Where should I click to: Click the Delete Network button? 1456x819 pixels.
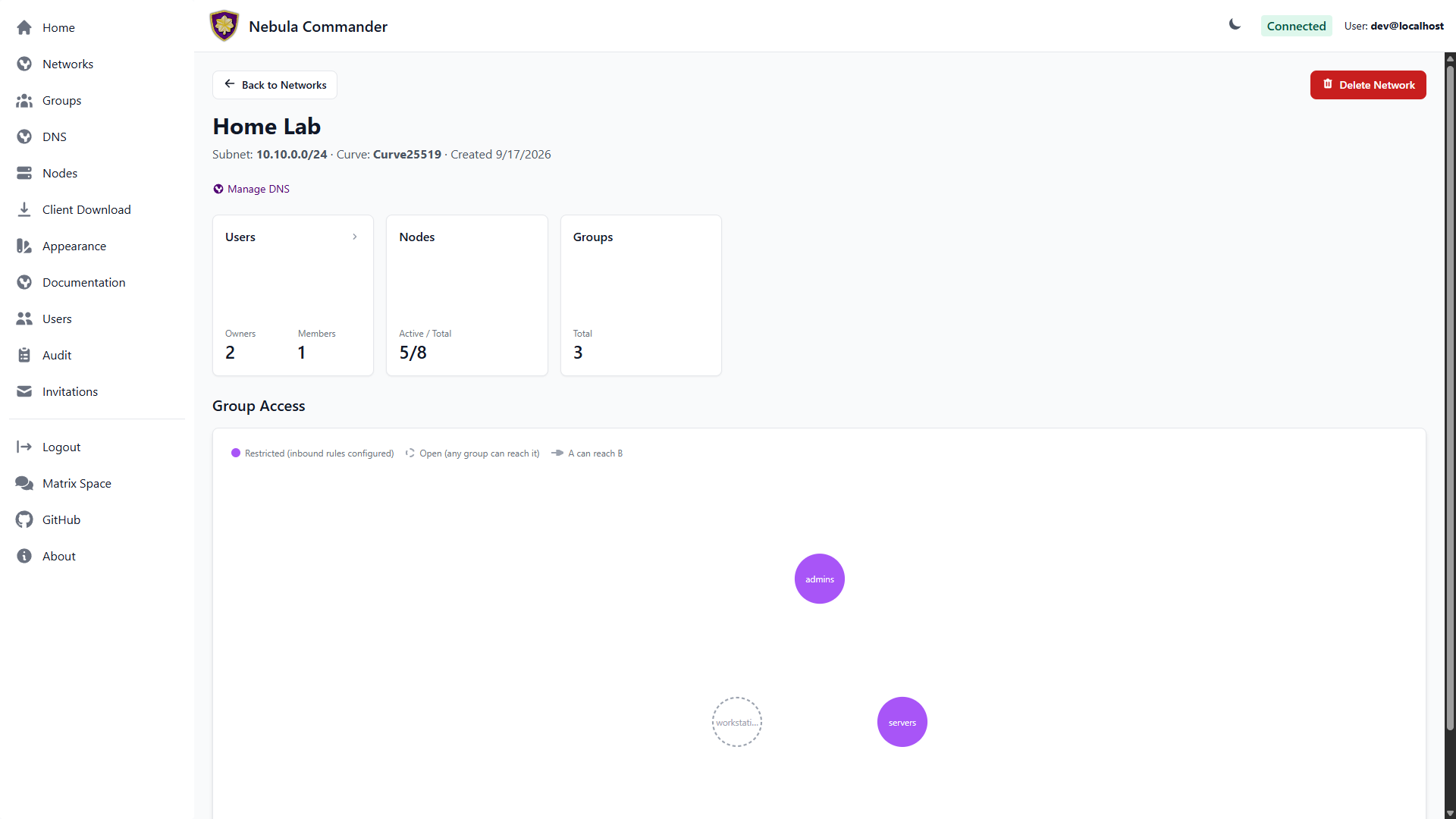pos(1368,85)
